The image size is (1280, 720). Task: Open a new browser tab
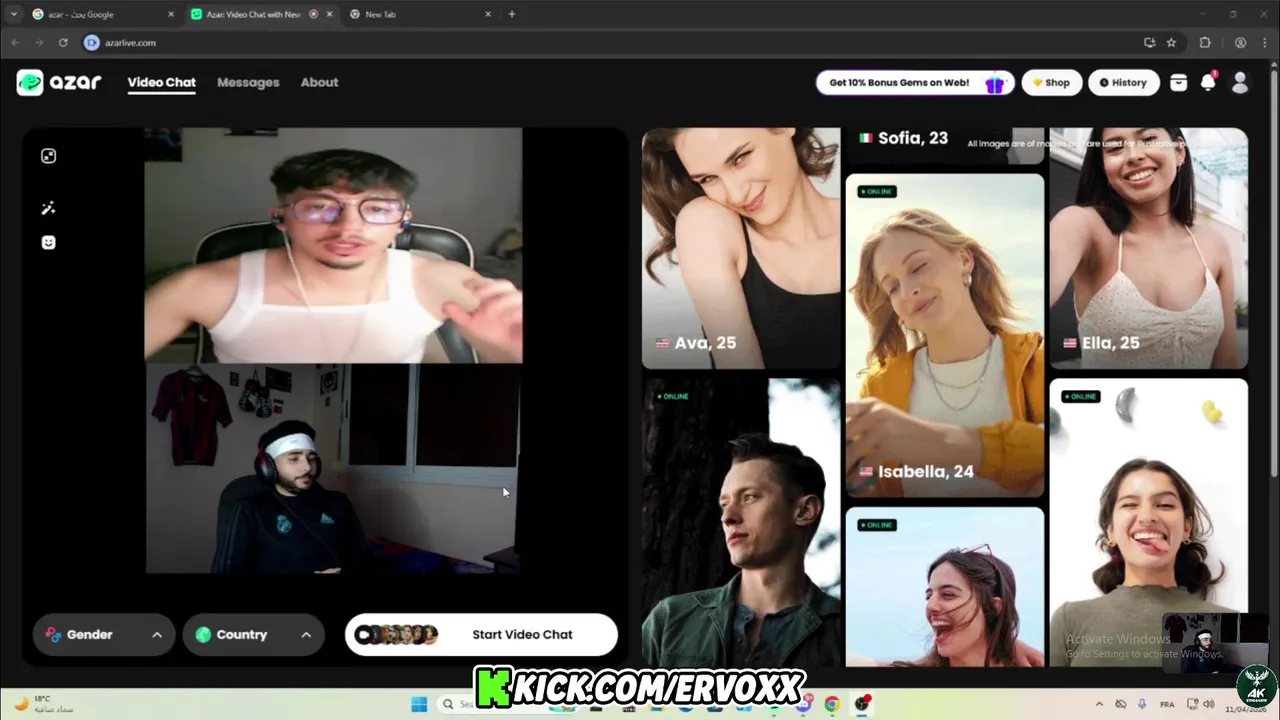512,14
